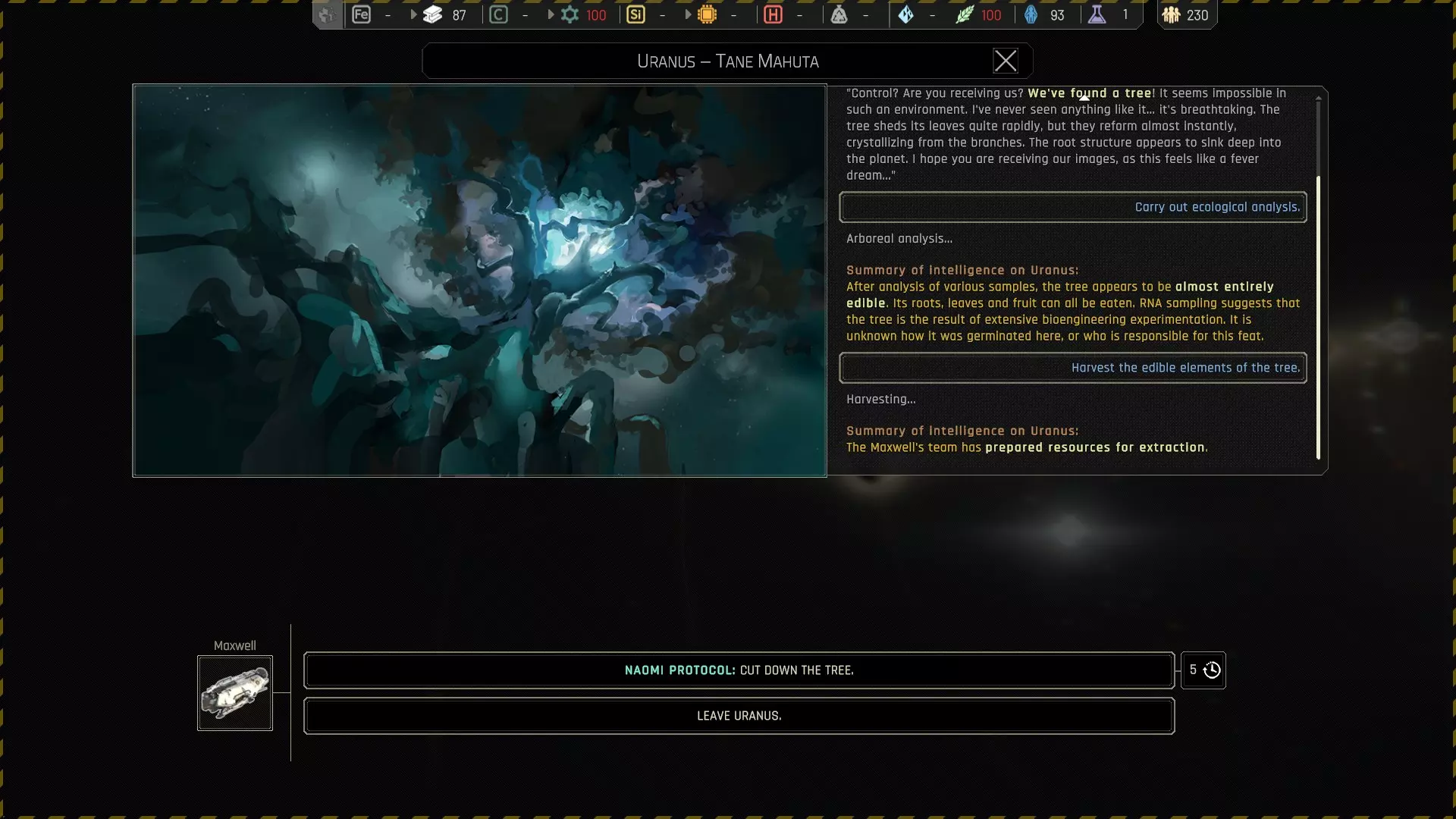Click the silicon Si resource icon
1456x819 pixels.
tap(635, 14)
